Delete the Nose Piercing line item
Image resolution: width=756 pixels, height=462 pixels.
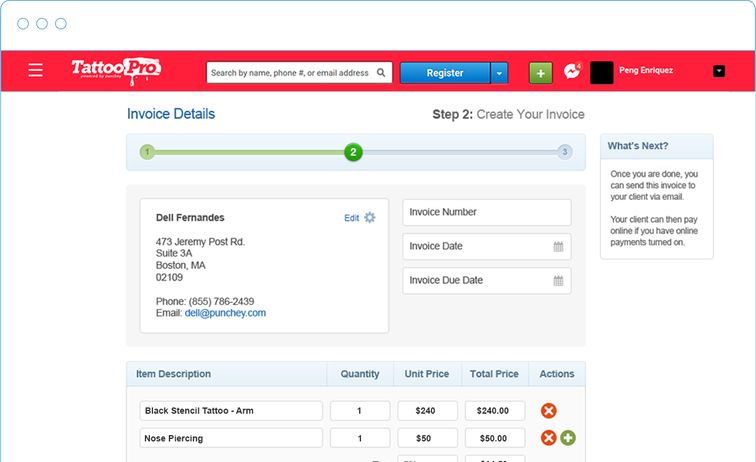pyautogui.click(x=548, y=438)
